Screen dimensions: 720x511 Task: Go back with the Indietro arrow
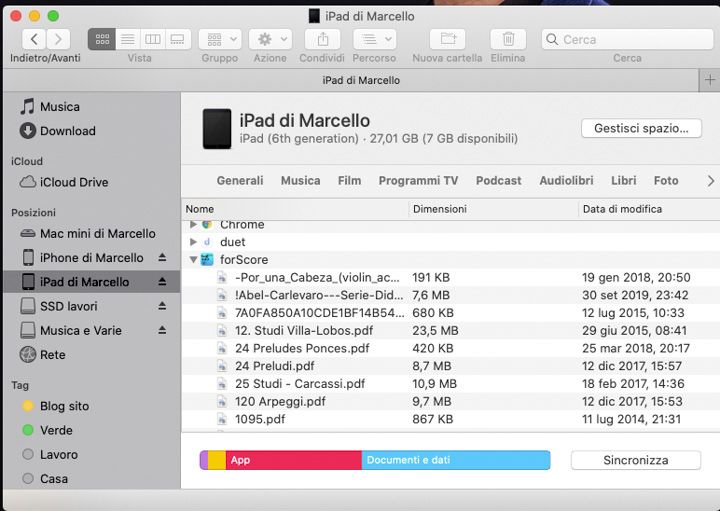(34, 39)
